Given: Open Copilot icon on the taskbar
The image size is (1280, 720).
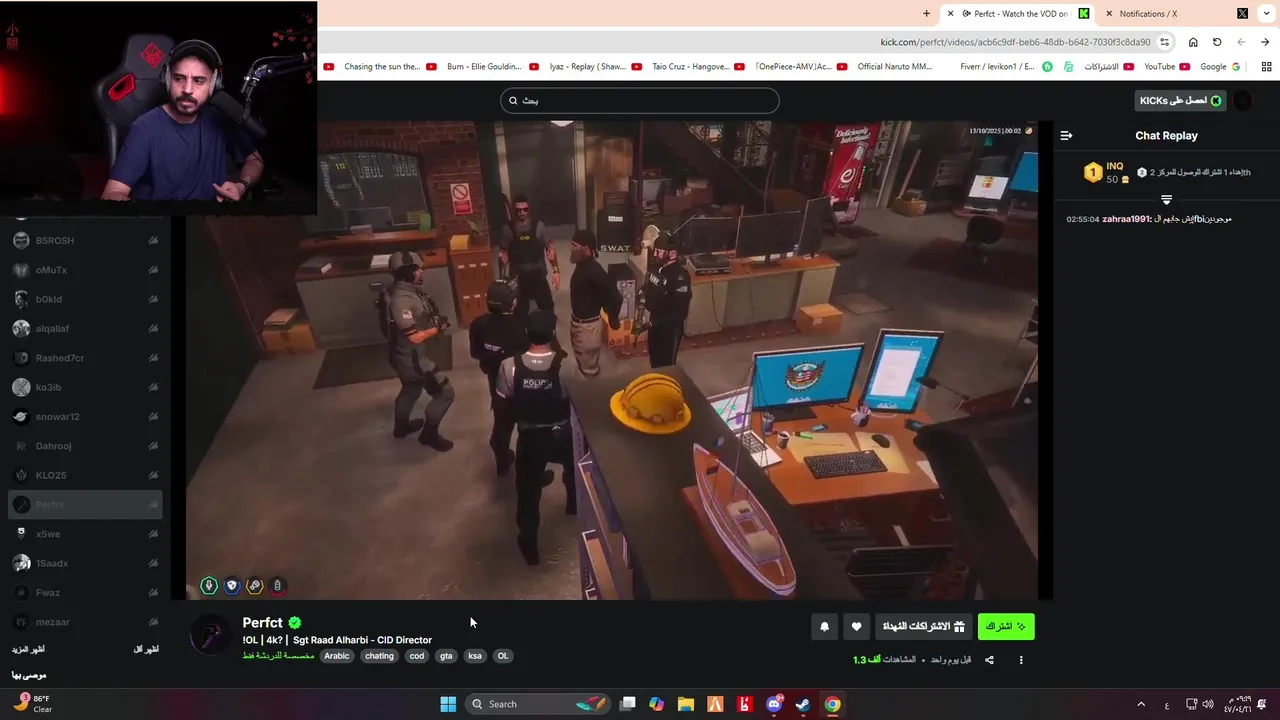Looking at the screenshot, I should click(x=656, y=704).
